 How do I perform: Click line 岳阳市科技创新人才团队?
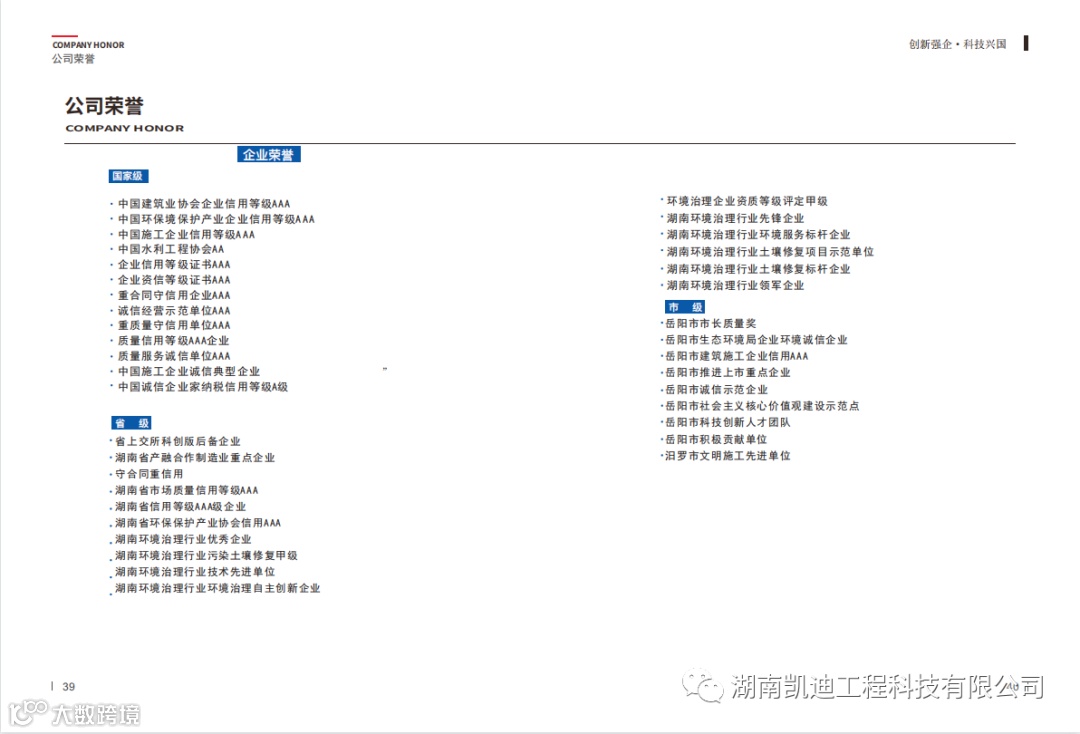pos(728,423)
